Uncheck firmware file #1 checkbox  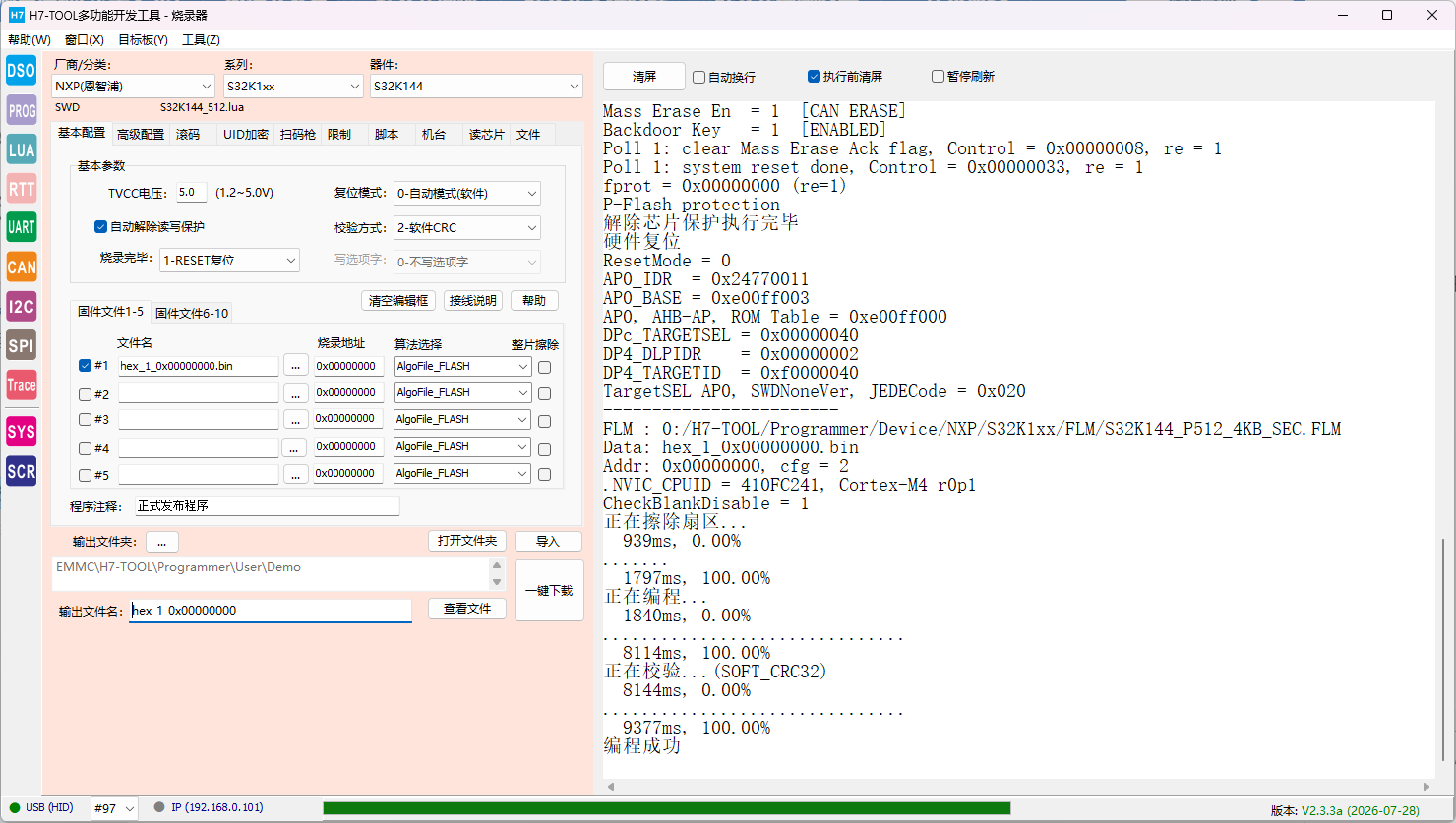point(85,366)
